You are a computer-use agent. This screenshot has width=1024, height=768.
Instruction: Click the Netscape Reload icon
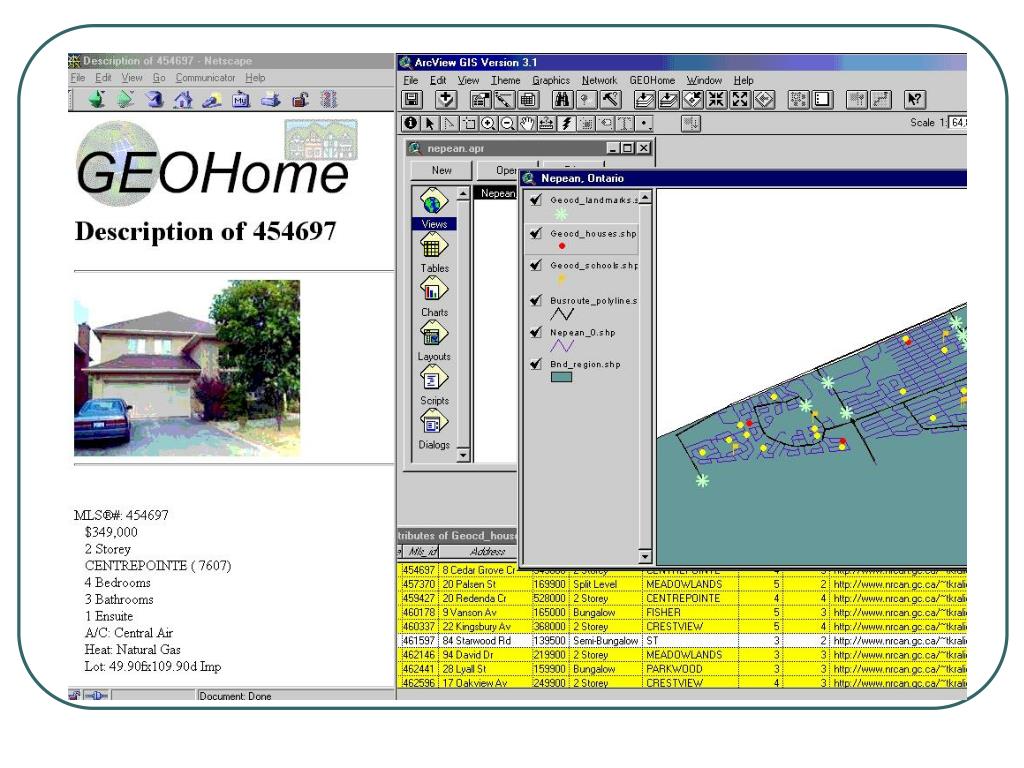[154, 99]
